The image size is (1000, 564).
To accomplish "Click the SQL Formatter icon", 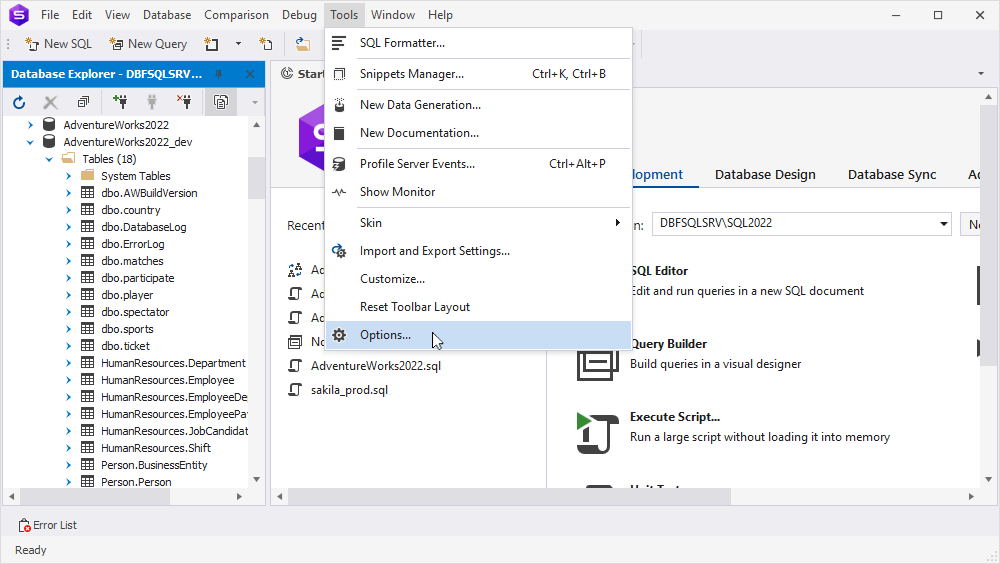I will (339, 43).
